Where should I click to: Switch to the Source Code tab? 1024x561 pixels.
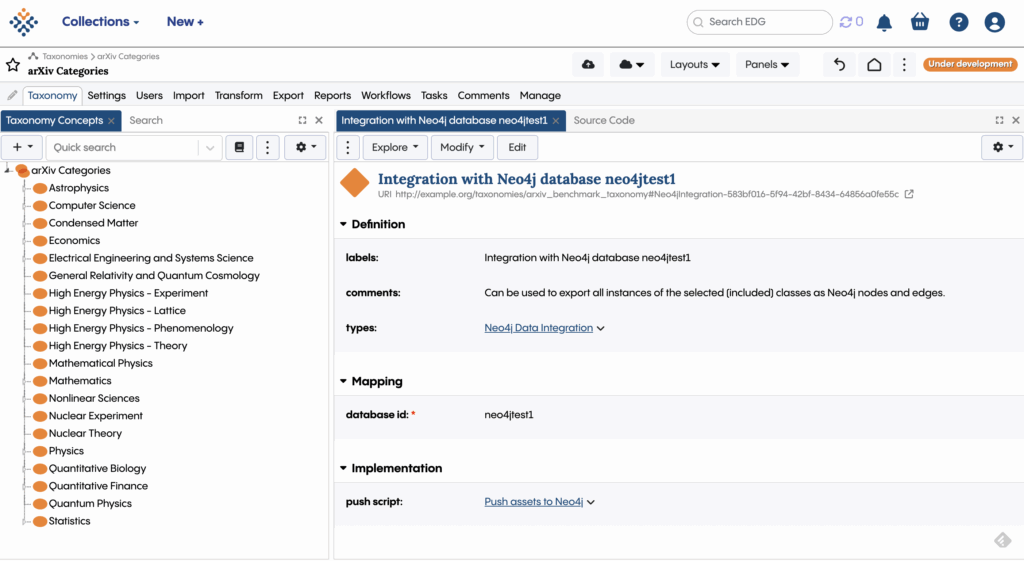point(604,120)
